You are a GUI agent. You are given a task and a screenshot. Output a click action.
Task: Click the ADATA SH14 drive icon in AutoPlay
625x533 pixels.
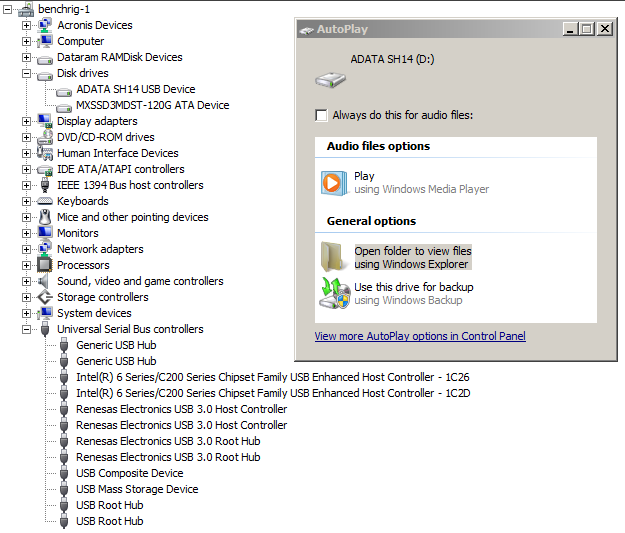point(330,78)
